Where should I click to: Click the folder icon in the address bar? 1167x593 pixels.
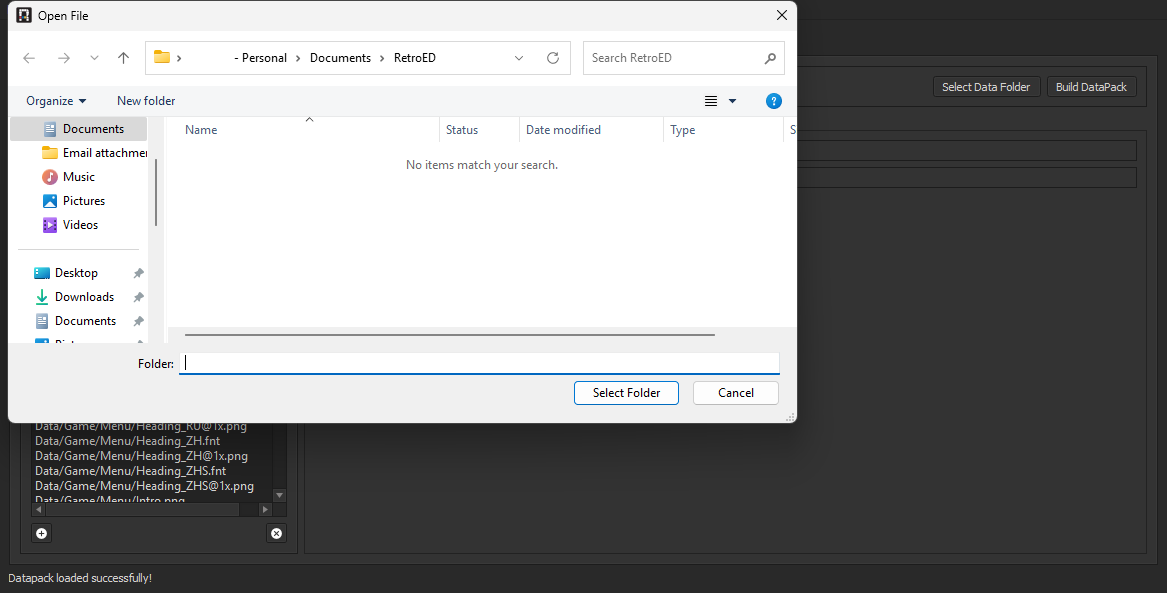[162, 57]
